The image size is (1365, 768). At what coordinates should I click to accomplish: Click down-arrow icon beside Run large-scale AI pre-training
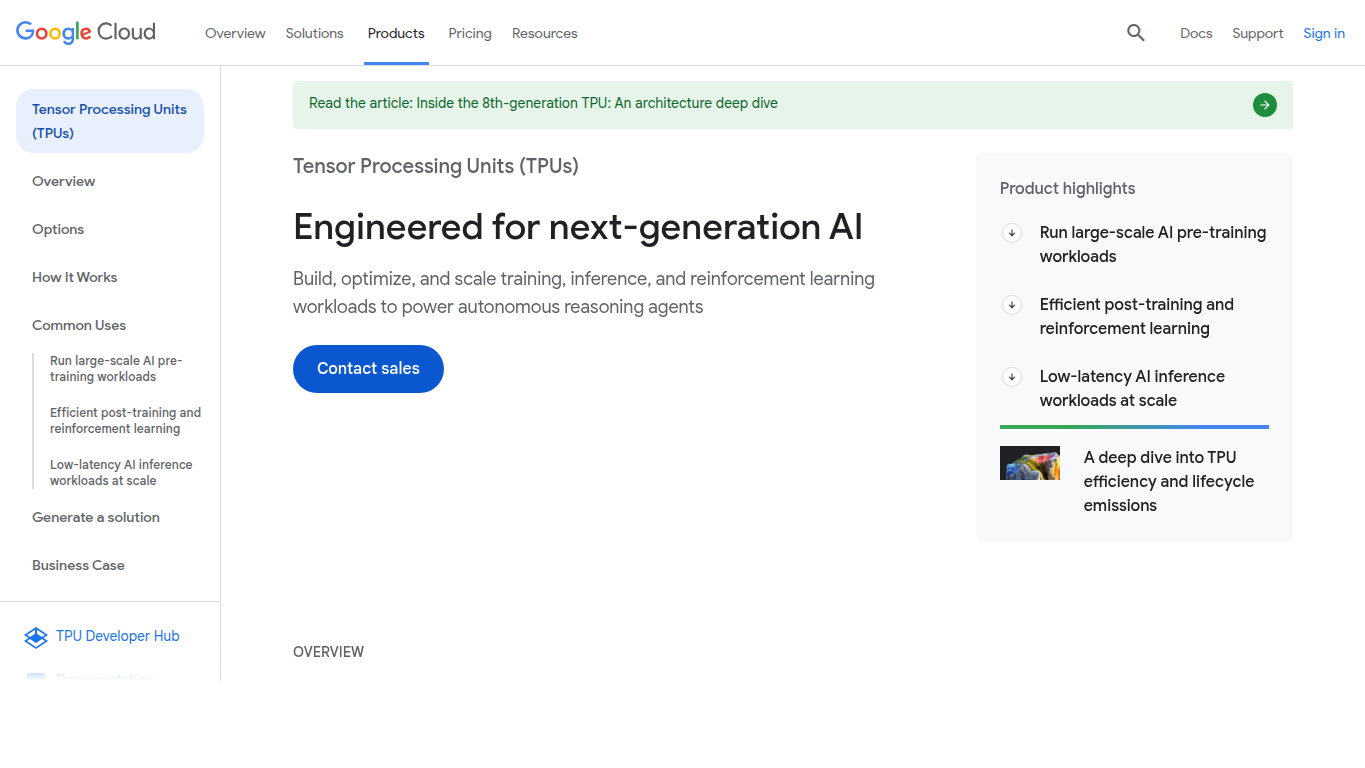(1012, 233)
